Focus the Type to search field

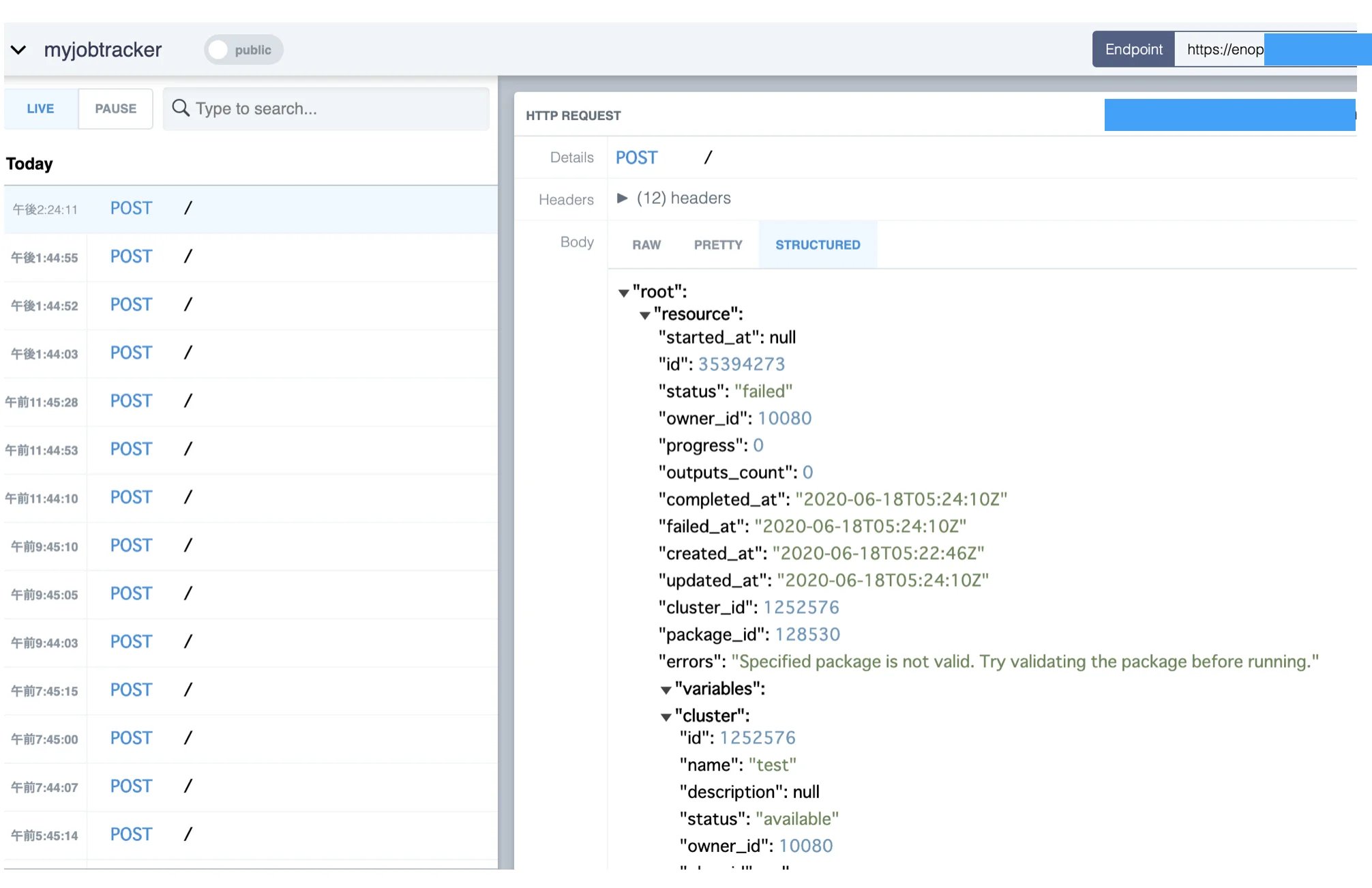tap(326, 108)
